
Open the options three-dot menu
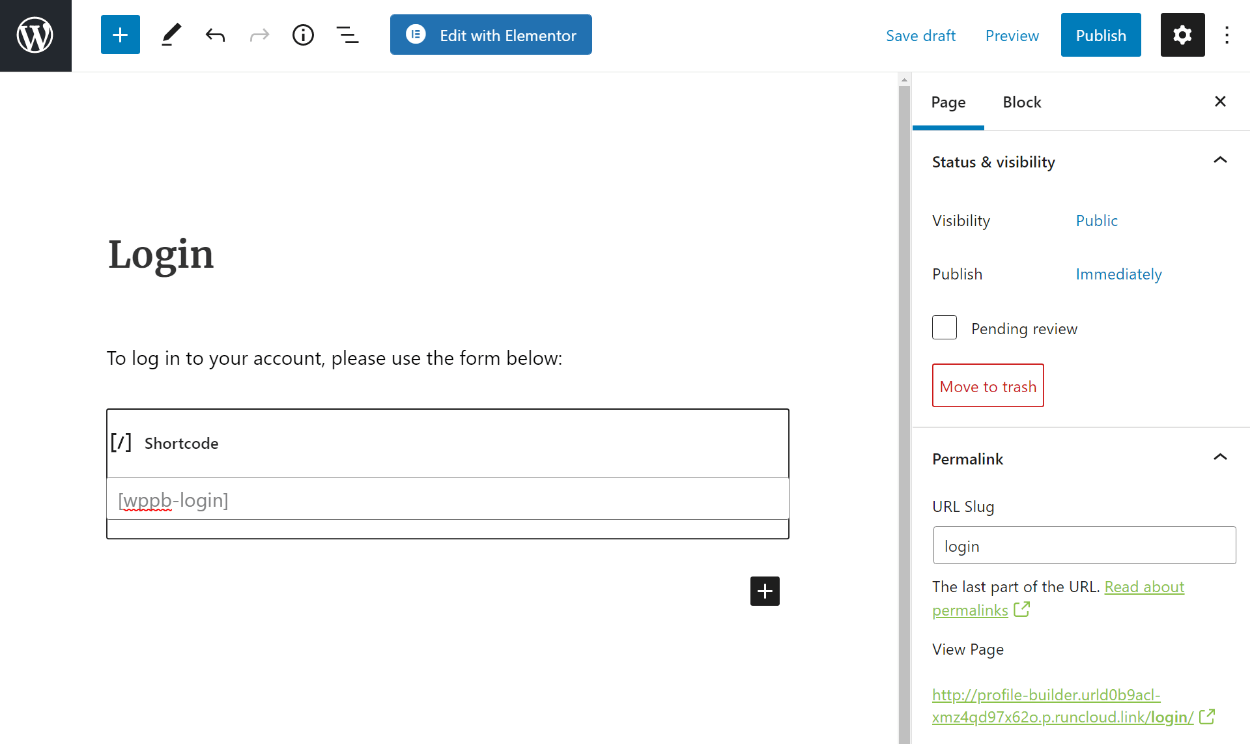(1227, 35)
